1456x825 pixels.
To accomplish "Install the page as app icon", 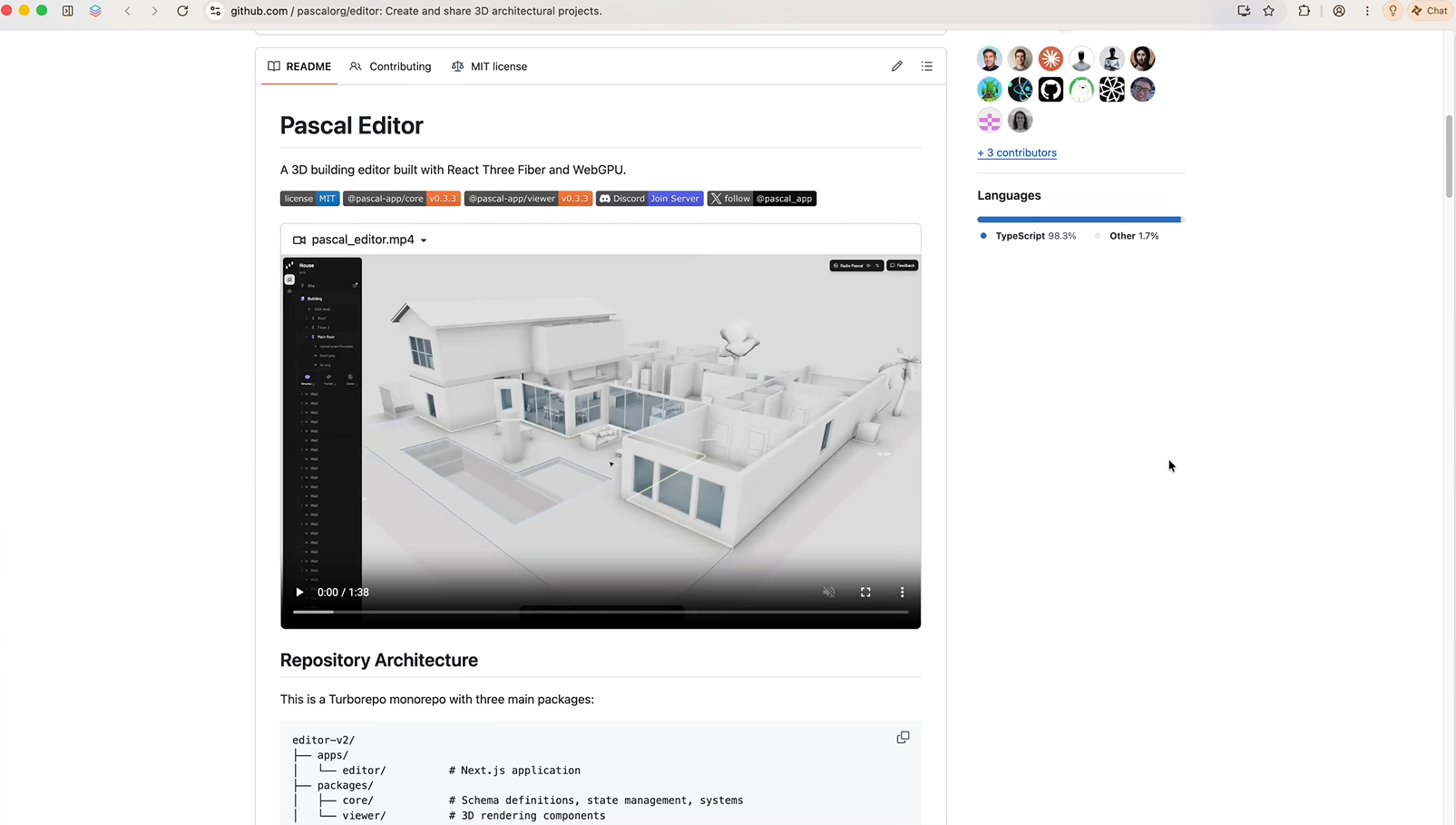I will click(x=1244, y=11).
